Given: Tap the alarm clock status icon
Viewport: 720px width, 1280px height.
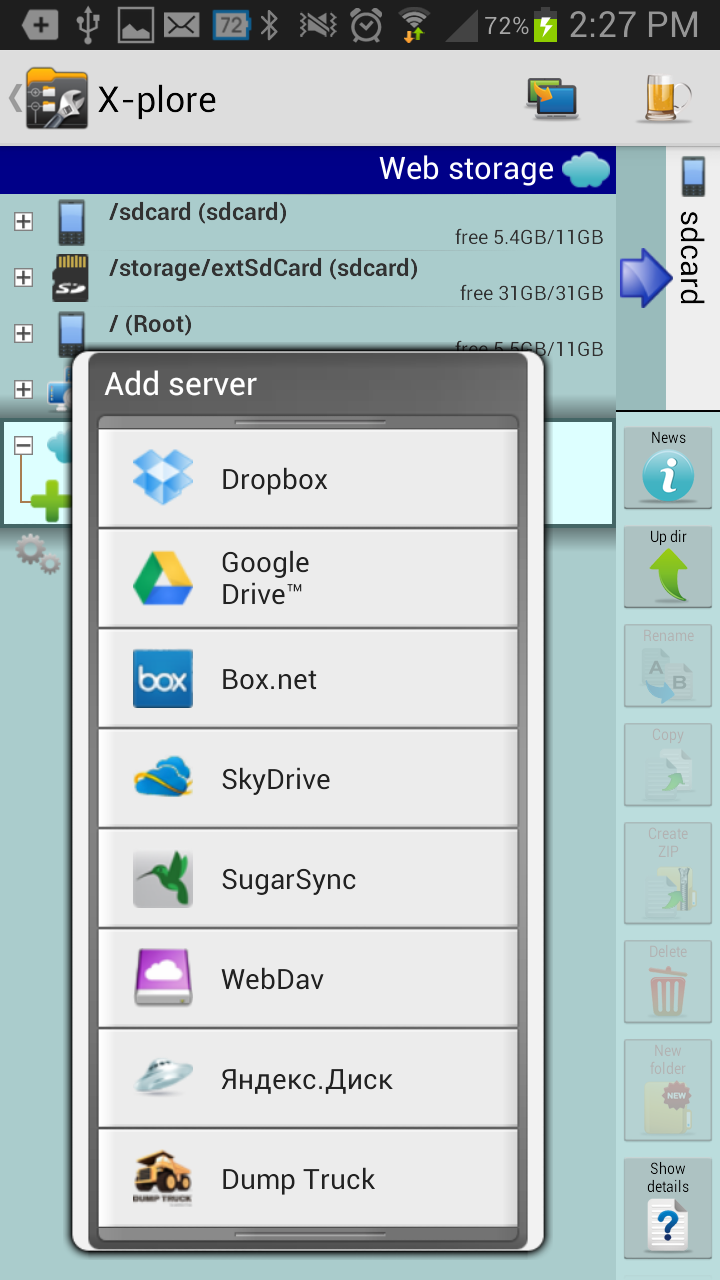Looking at the screenshot, I should [366, 25].
